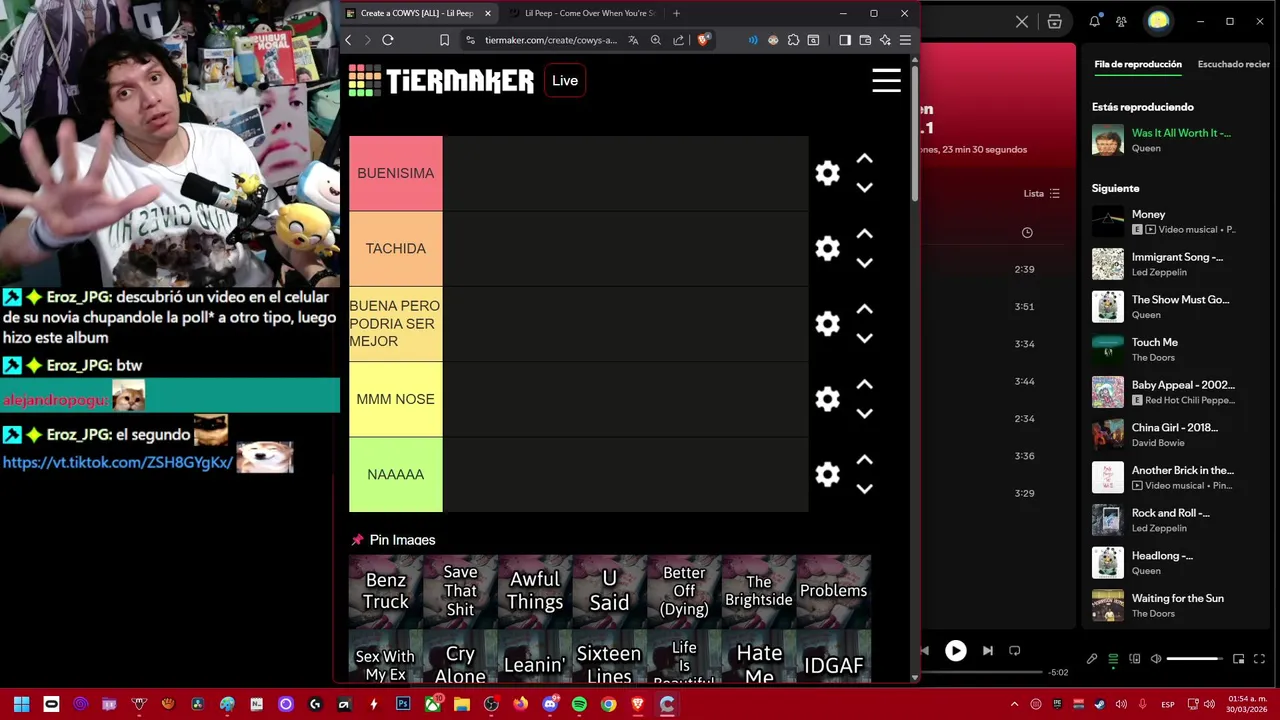Screen dimensions: 1280x720
Task: Open settings gear for NAAAAA tier
Action: 827,474
